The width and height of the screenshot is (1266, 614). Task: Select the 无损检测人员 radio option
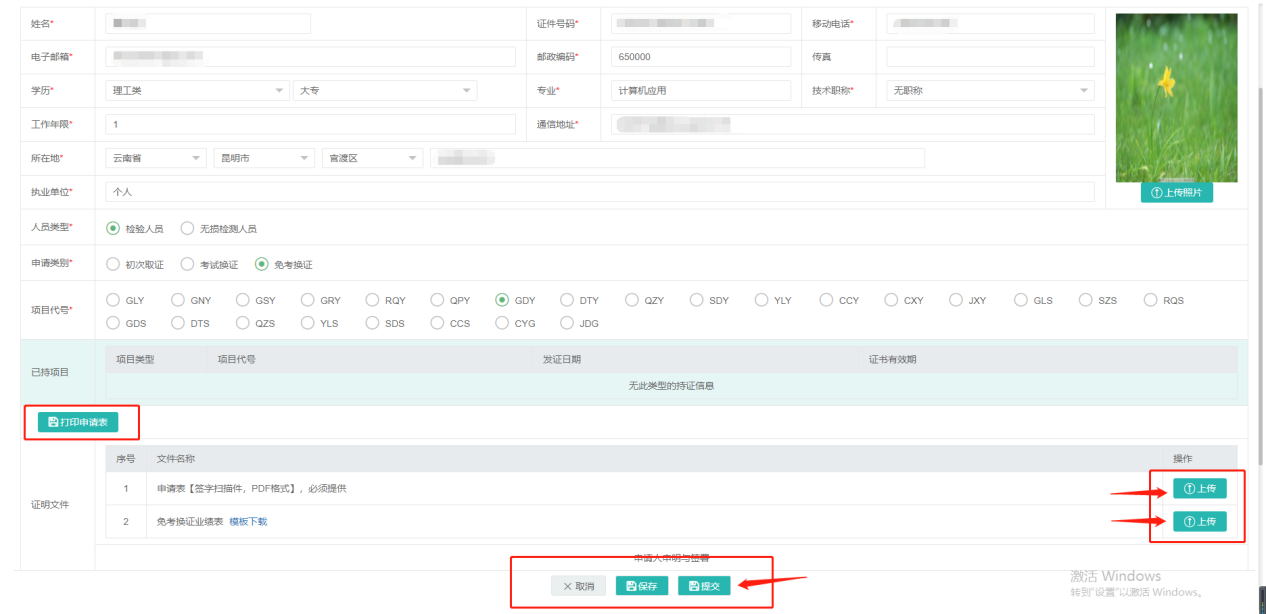[188, 228]
